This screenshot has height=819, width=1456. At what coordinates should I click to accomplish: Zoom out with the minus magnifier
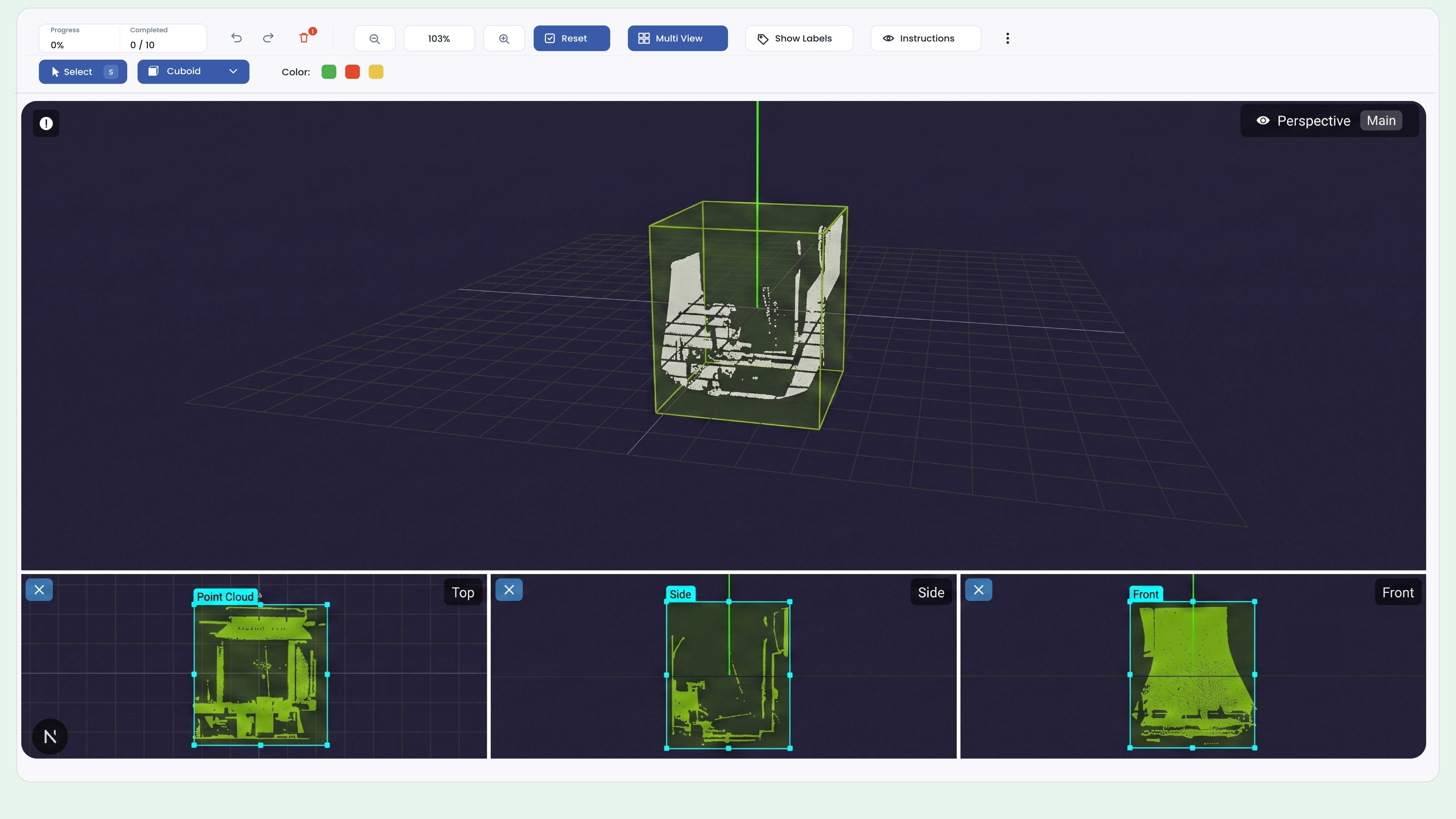pyautogui.click(x=374, y=38)
